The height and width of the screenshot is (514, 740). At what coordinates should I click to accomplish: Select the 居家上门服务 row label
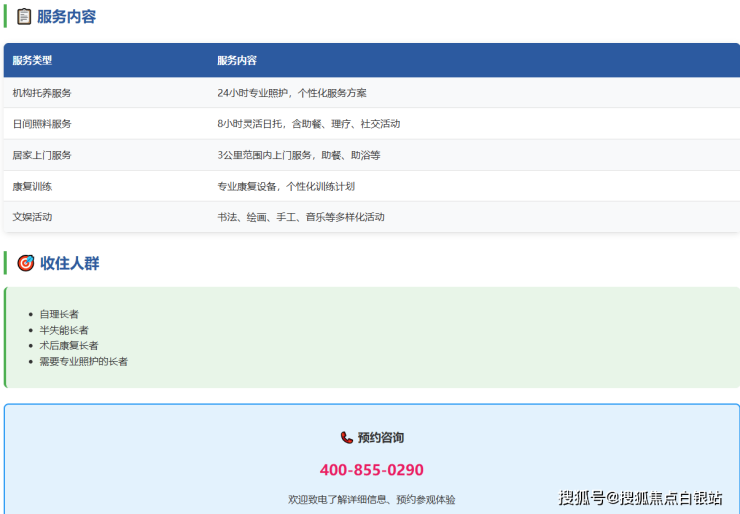click(42, 155)
